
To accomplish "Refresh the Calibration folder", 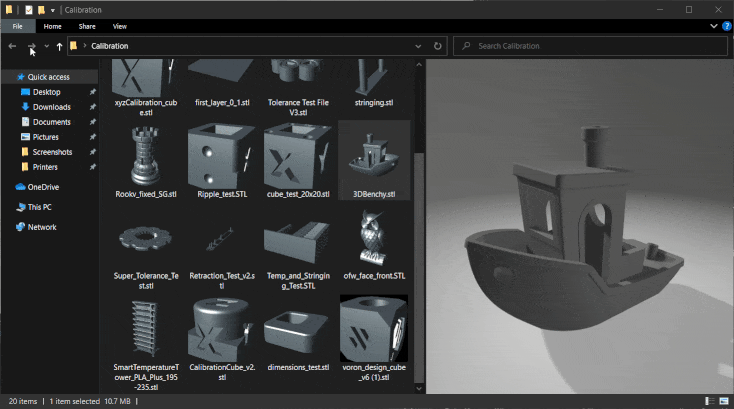I will pos(437,46).
